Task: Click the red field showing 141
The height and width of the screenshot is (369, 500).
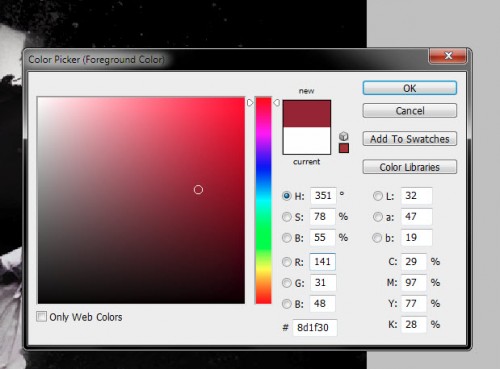Action: click(x=322, y=262)
